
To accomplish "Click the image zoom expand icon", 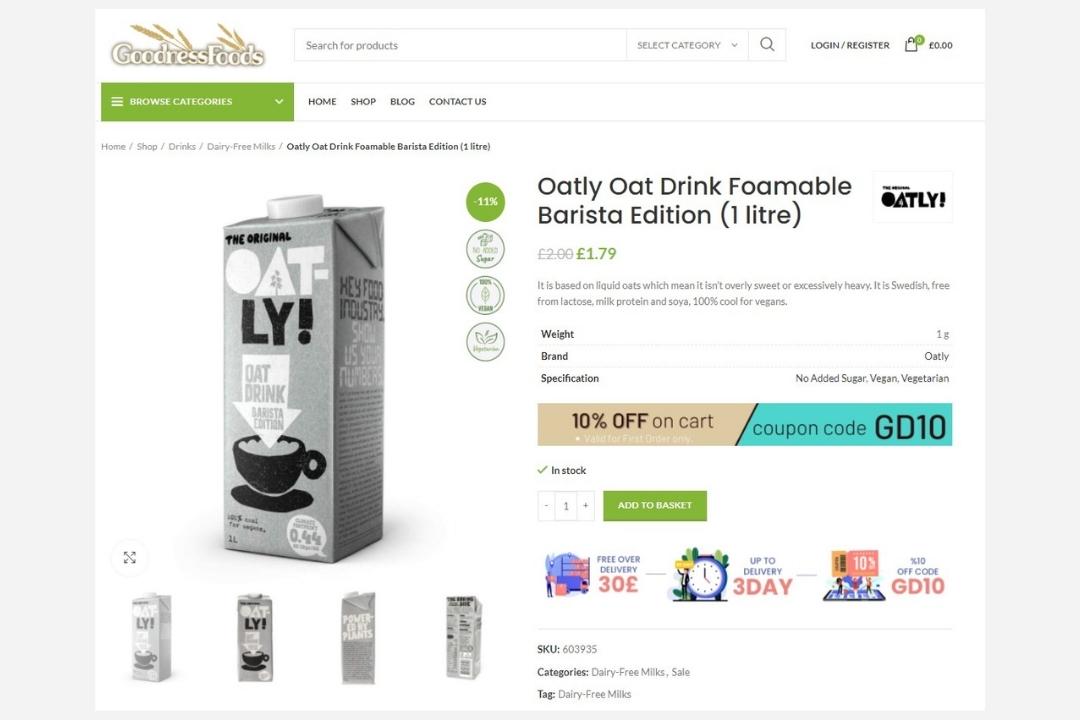I will [130, 558].
